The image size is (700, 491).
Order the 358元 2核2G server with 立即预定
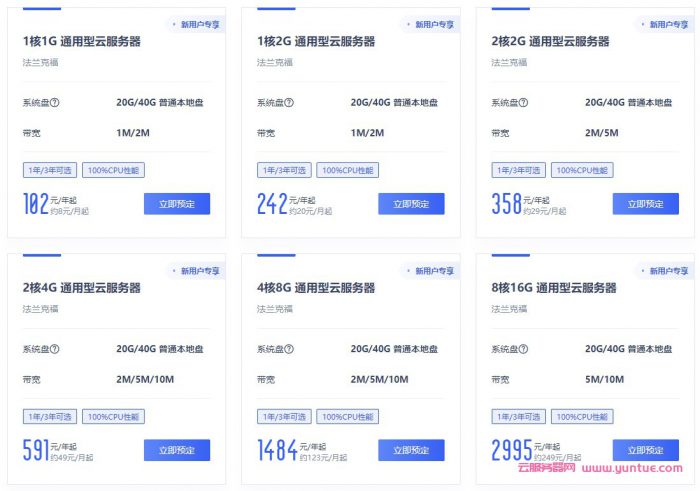pyautogui.click(x=646, y=204)
